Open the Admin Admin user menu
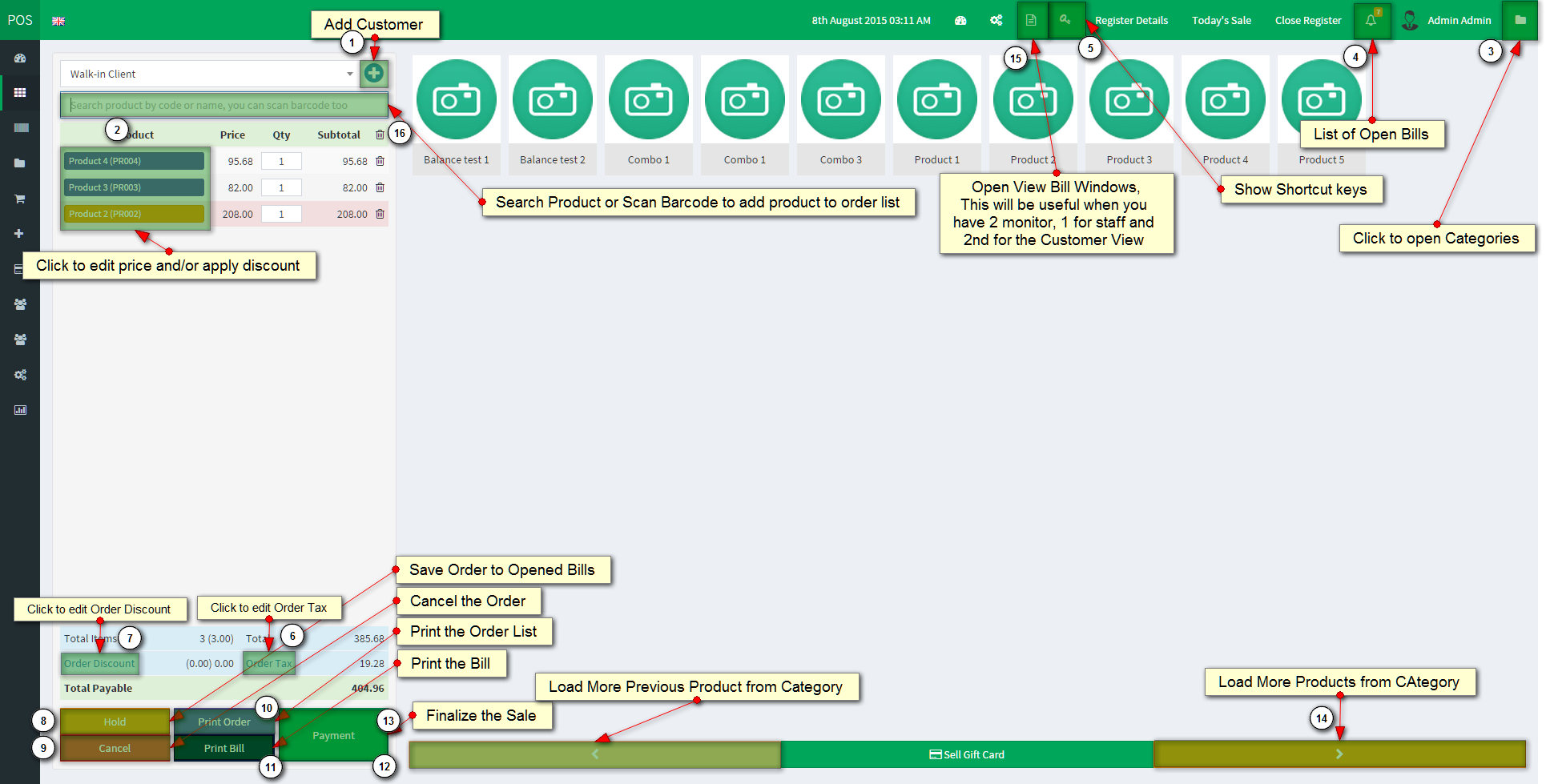 [x=1447, y=20]
